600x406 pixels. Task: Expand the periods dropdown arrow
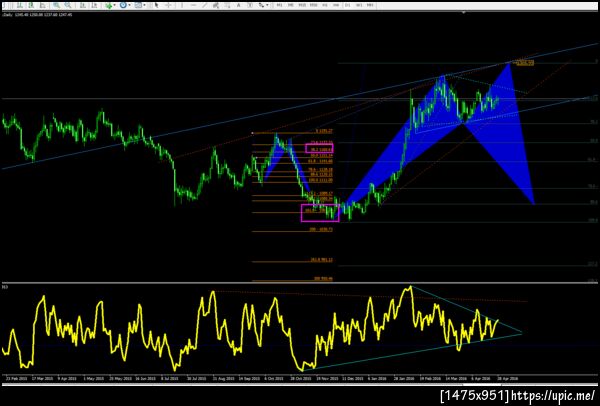129,5
